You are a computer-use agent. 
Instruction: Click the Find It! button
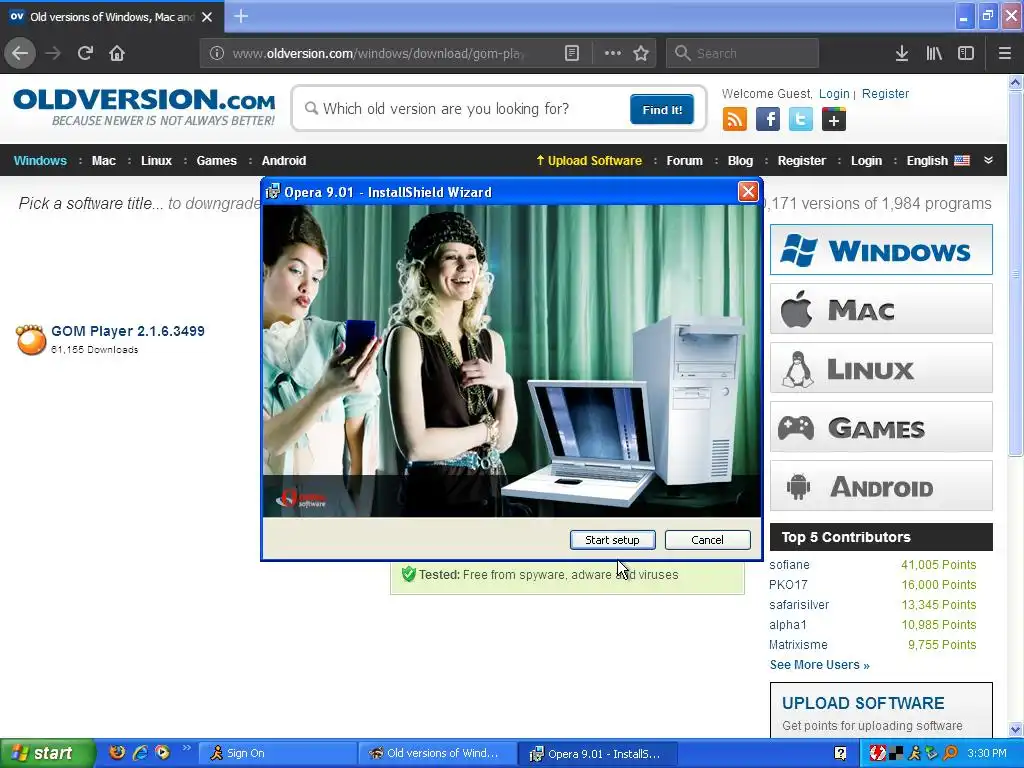pos(662,110)
